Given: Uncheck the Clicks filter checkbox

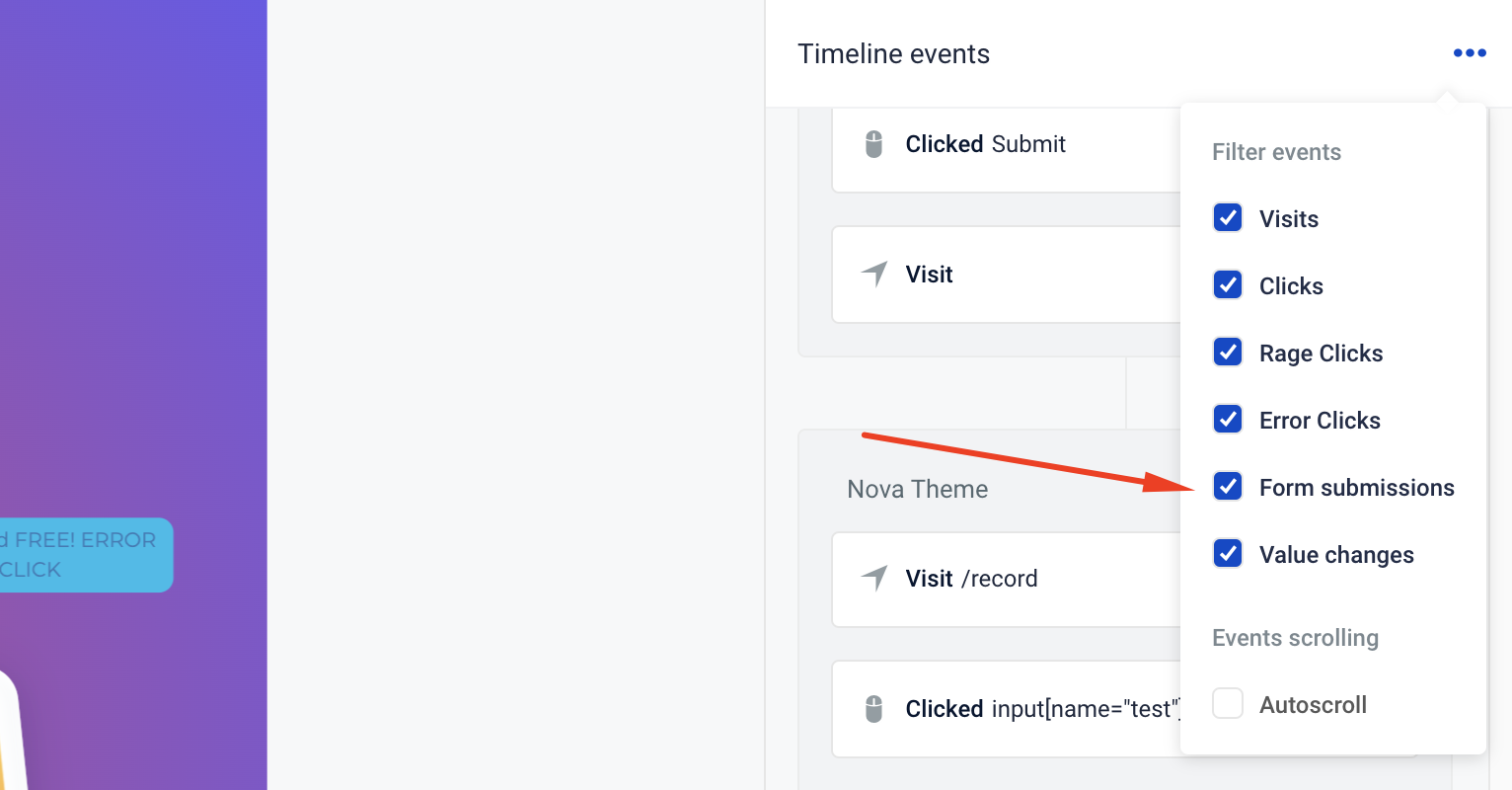Looking at the screenshot, I should point(1228,285).
